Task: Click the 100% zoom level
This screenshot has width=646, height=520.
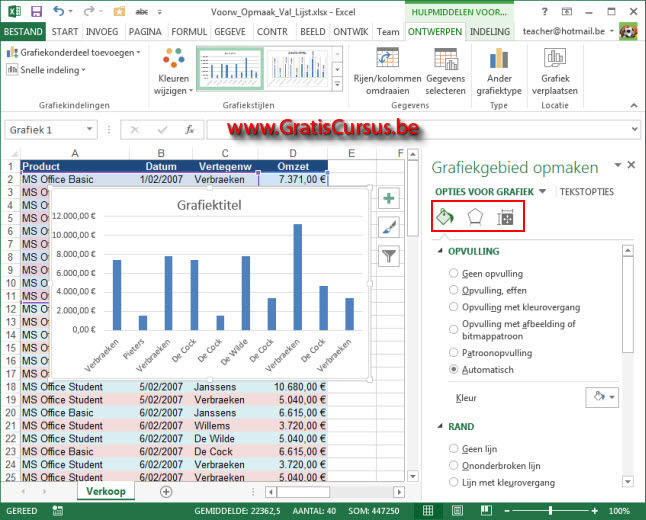Action: (x=619, y=511)
